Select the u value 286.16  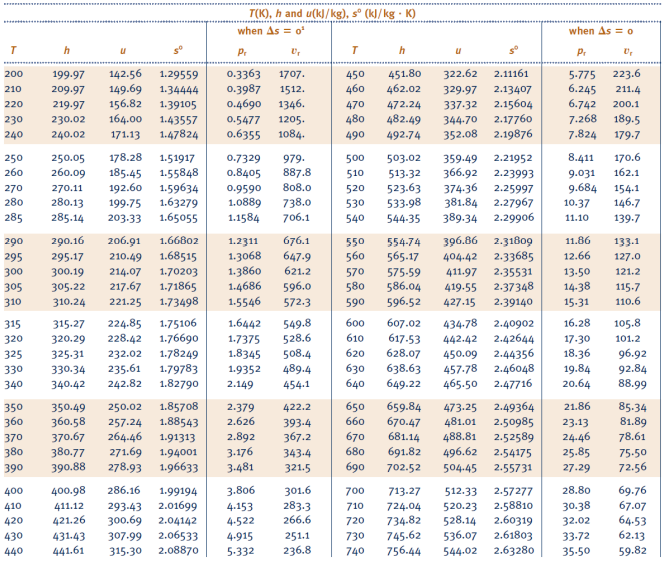(x=124, y=491)
